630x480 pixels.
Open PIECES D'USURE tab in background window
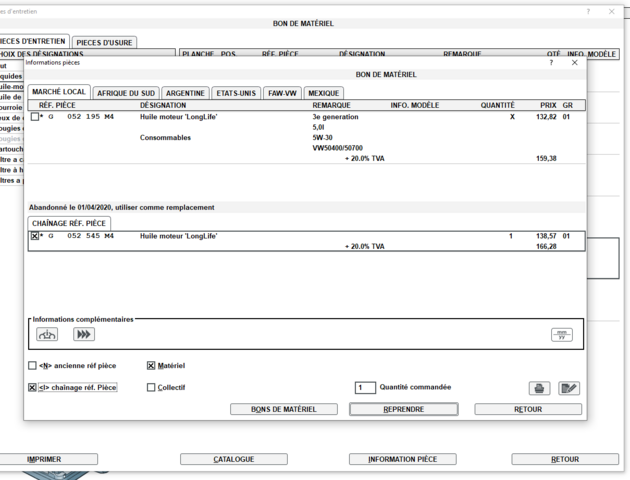(104, 43)
